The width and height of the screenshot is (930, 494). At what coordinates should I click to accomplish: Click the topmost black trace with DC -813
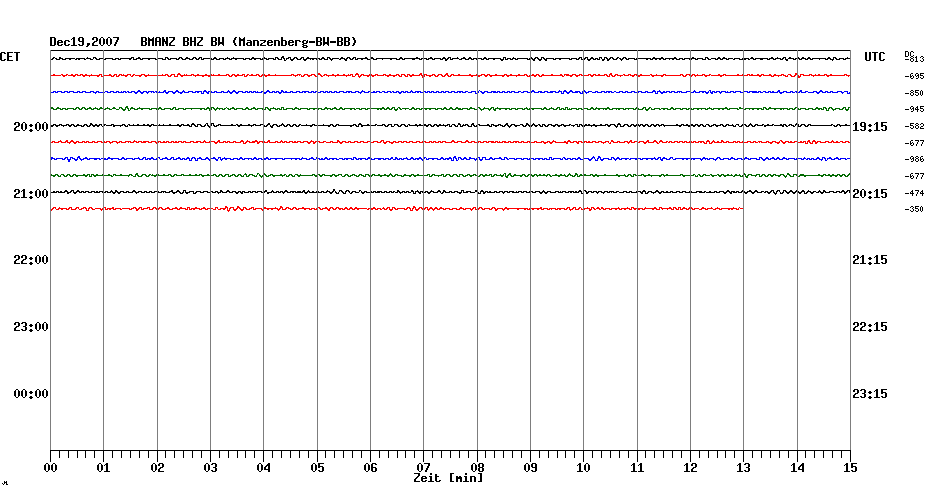pos(450,59)
